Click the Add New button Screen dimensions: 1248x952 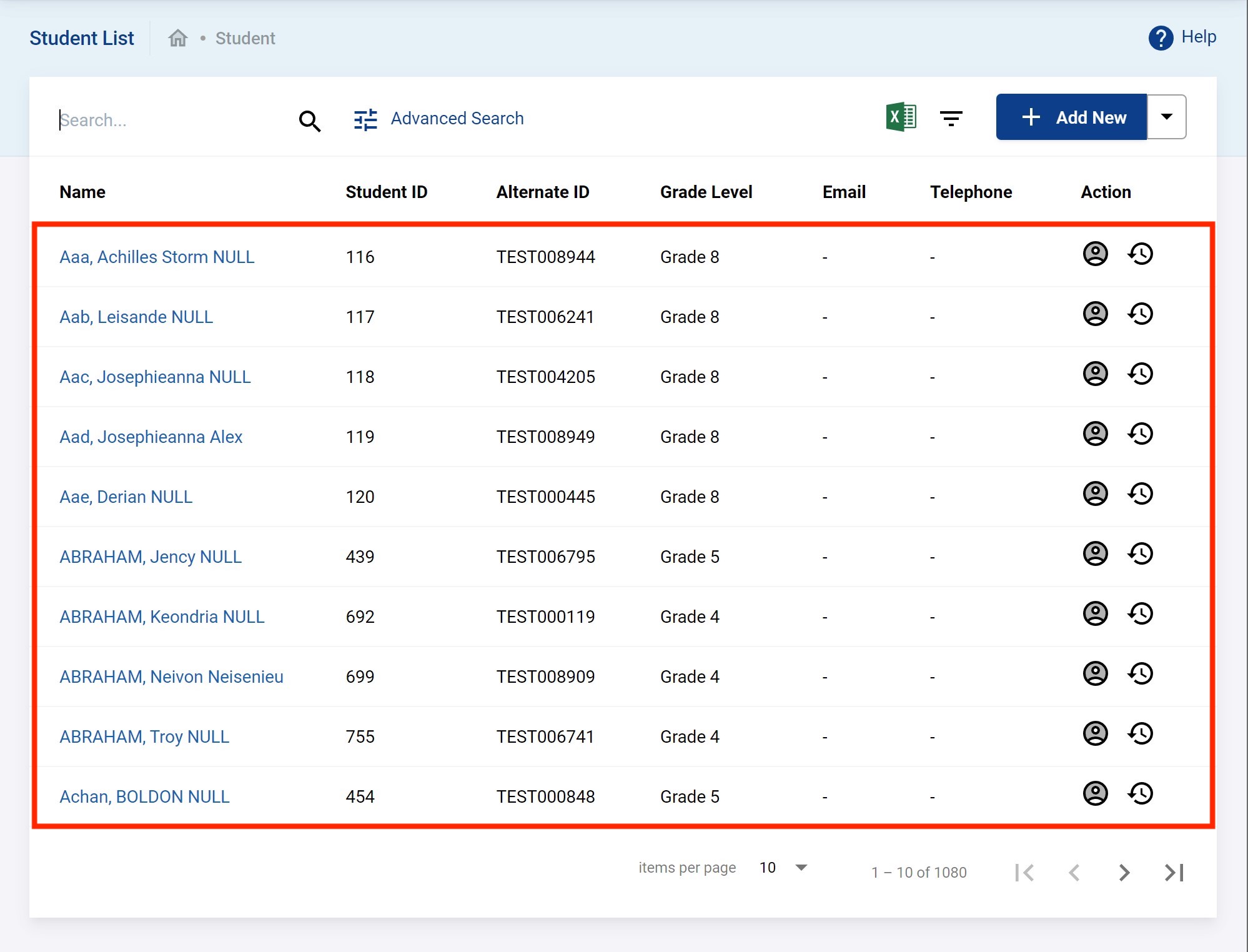tap(1071, 117)
